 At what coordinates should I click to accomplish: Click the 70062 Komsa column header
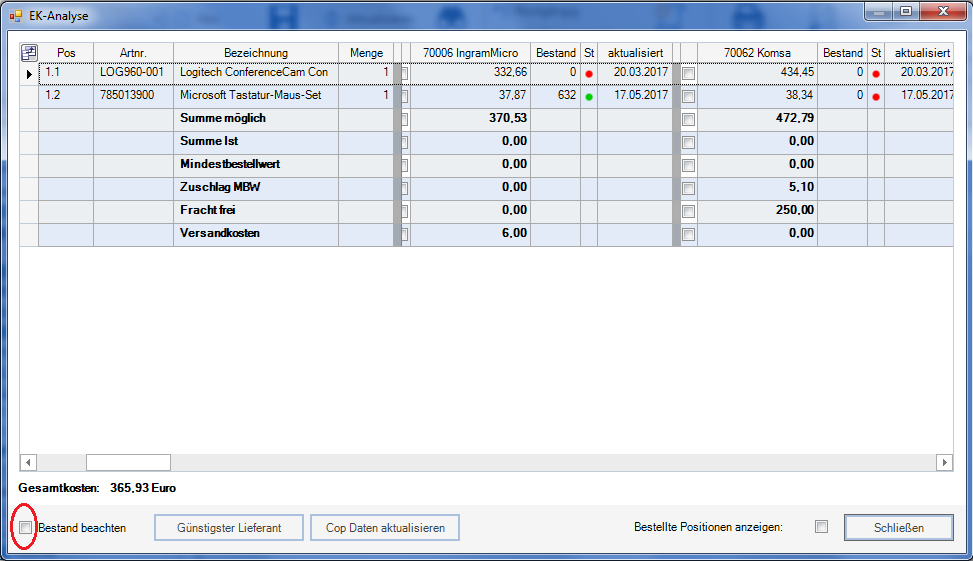(x=756, y=52)
